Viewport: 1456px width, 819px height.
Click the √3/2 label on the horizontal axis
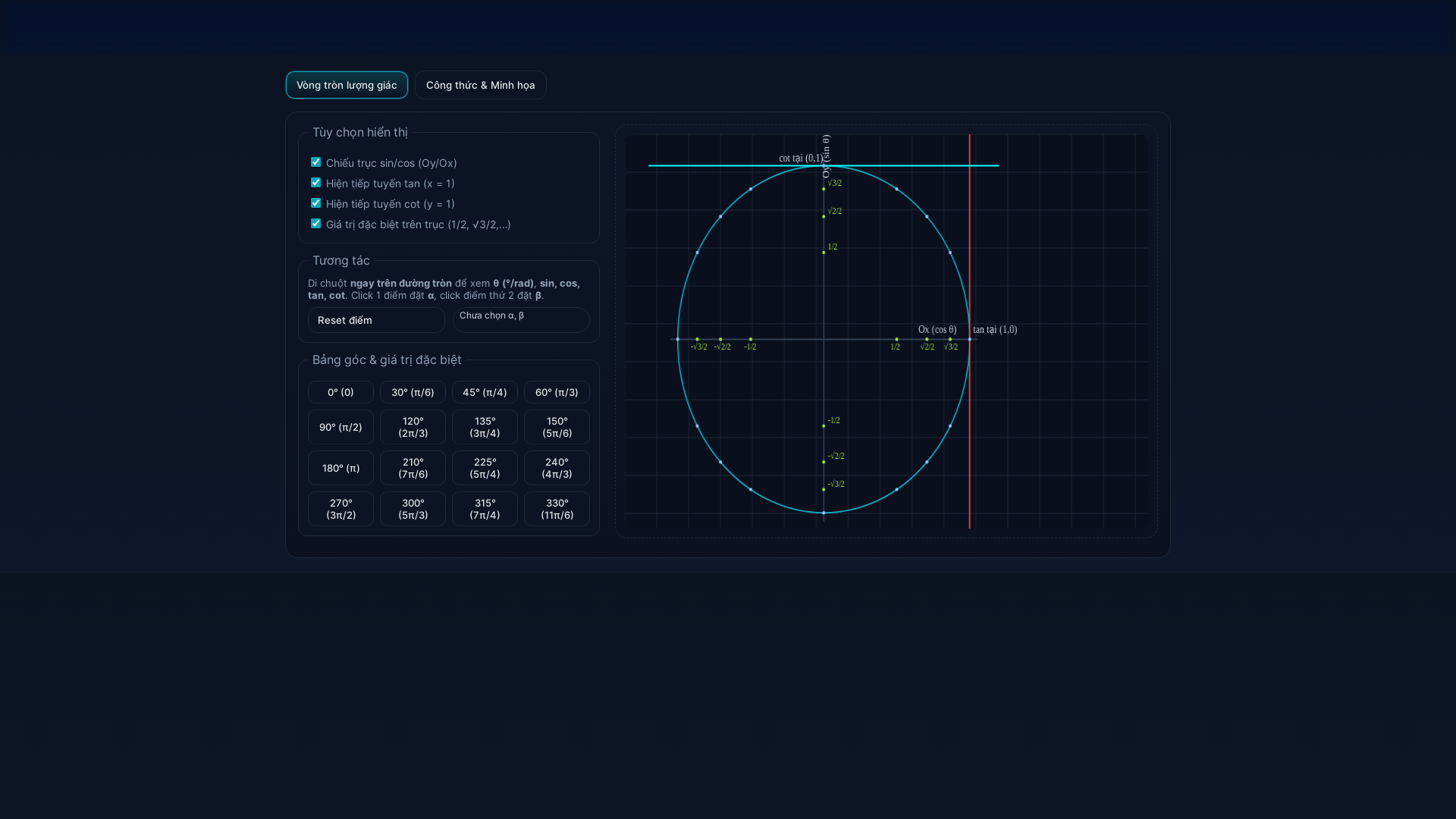pyautogui.click(x=950, y=347)
